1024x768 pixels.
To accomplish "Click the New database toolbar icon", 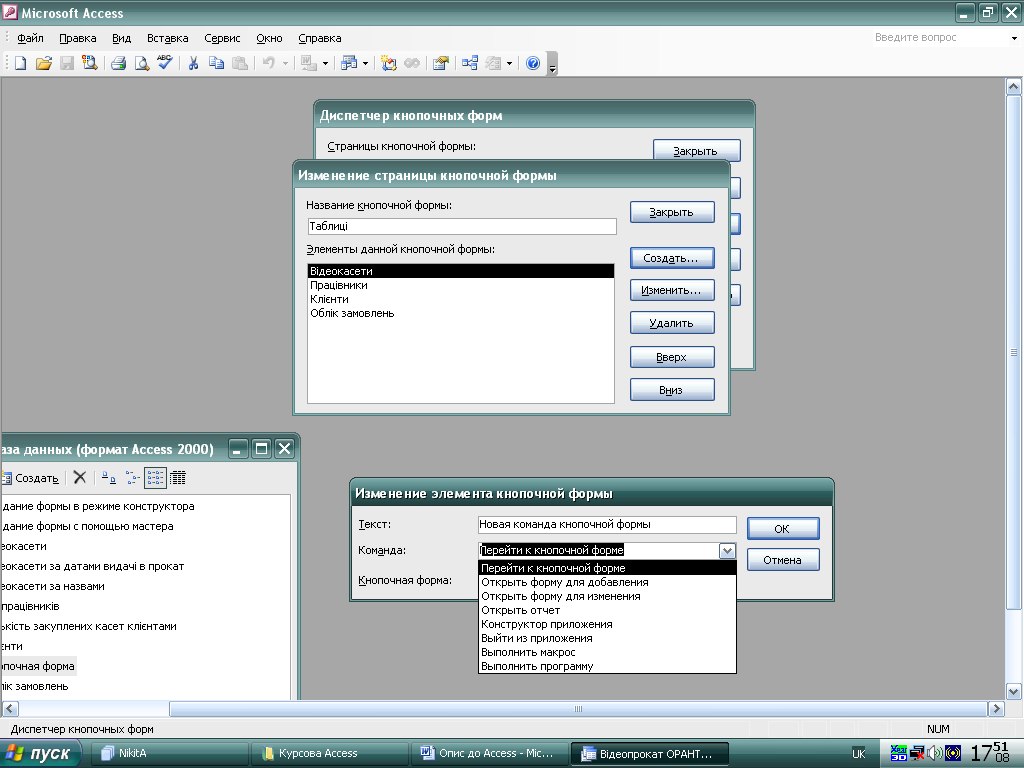I will coord(20,63).
